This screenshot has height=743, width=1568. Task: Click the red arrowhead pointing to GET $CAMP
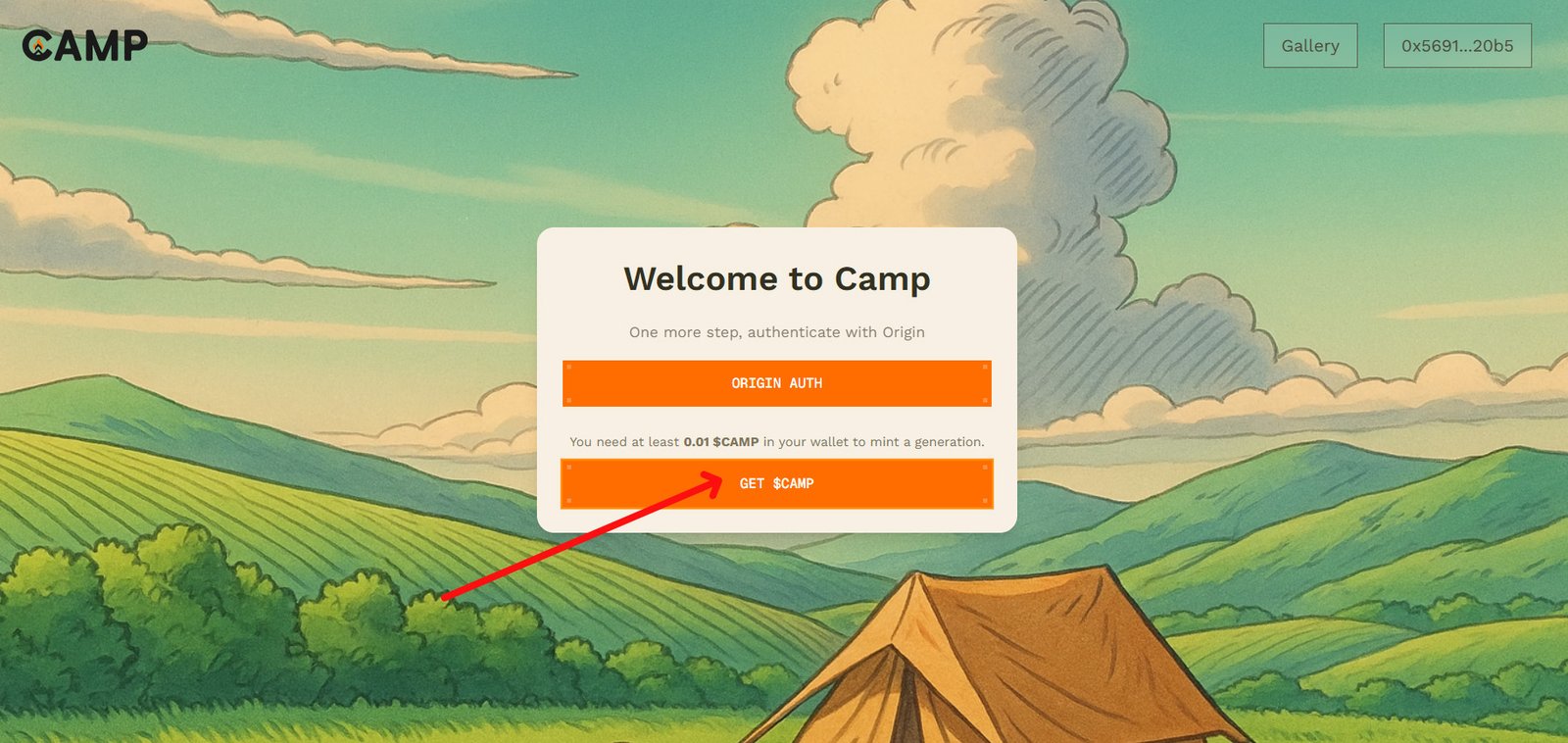pos(711,482)
